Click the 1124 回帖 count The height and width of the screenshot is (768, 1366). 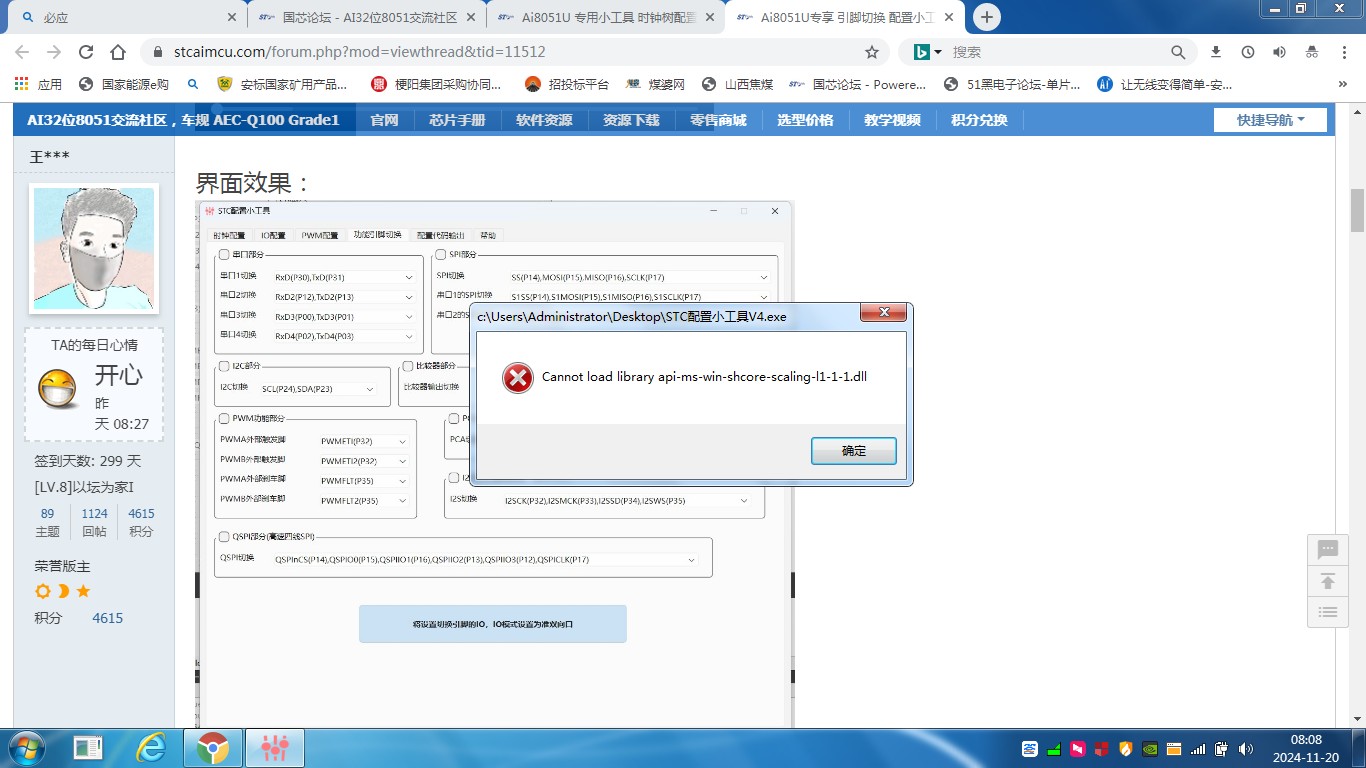pos(95,522)
